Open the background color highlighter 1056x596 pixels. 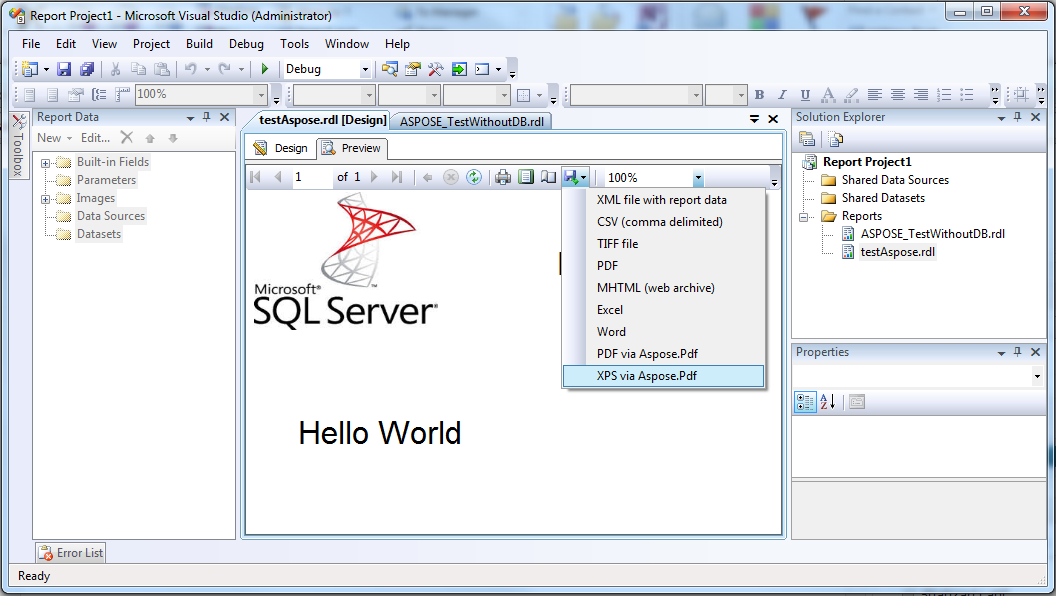pos(851,95)
